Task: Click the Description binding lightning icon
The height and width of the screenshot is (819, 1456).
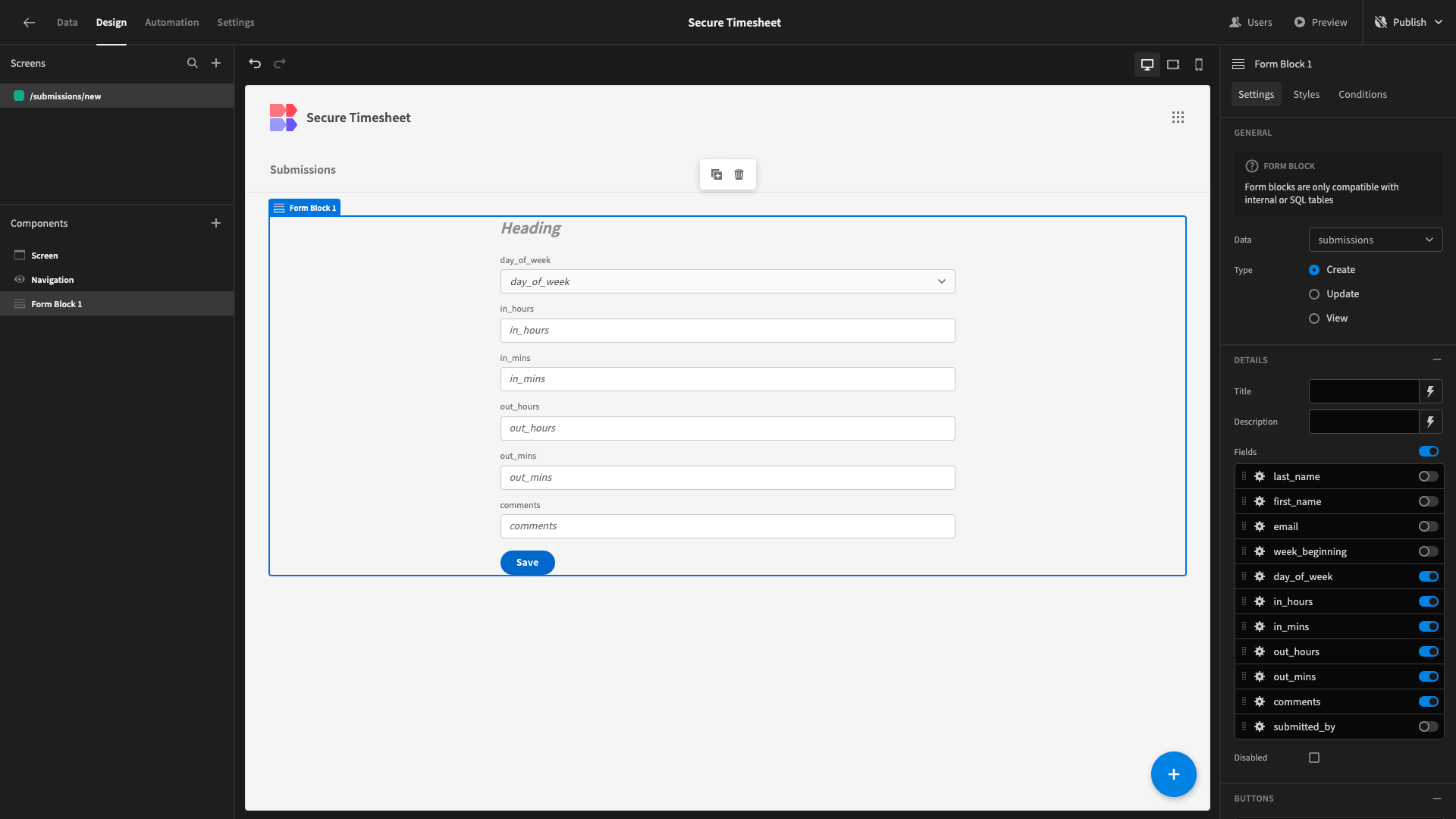Action: click(1430, 422)
